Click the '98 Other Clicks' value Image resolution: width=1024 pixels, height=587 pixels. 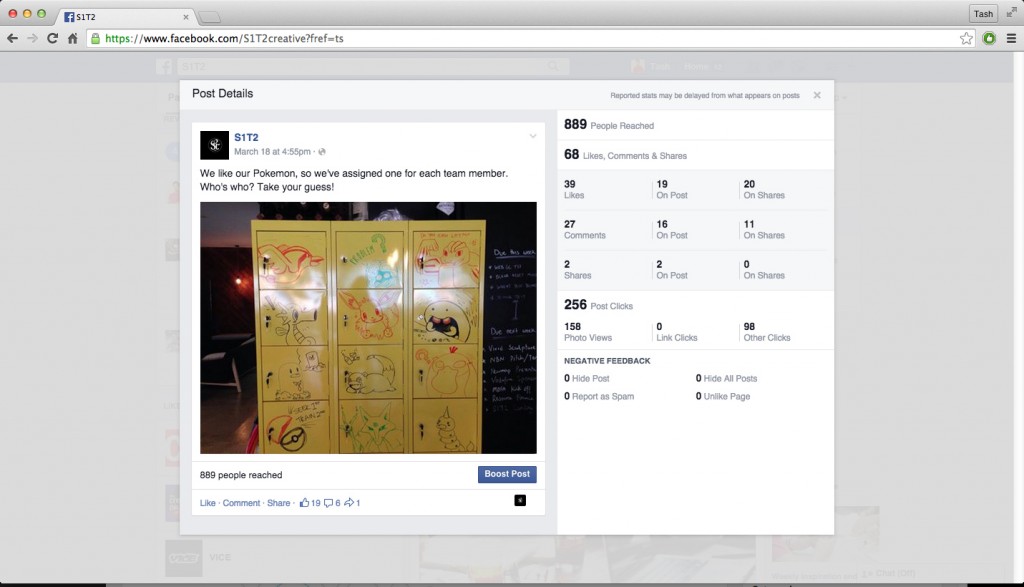[767, 332]
